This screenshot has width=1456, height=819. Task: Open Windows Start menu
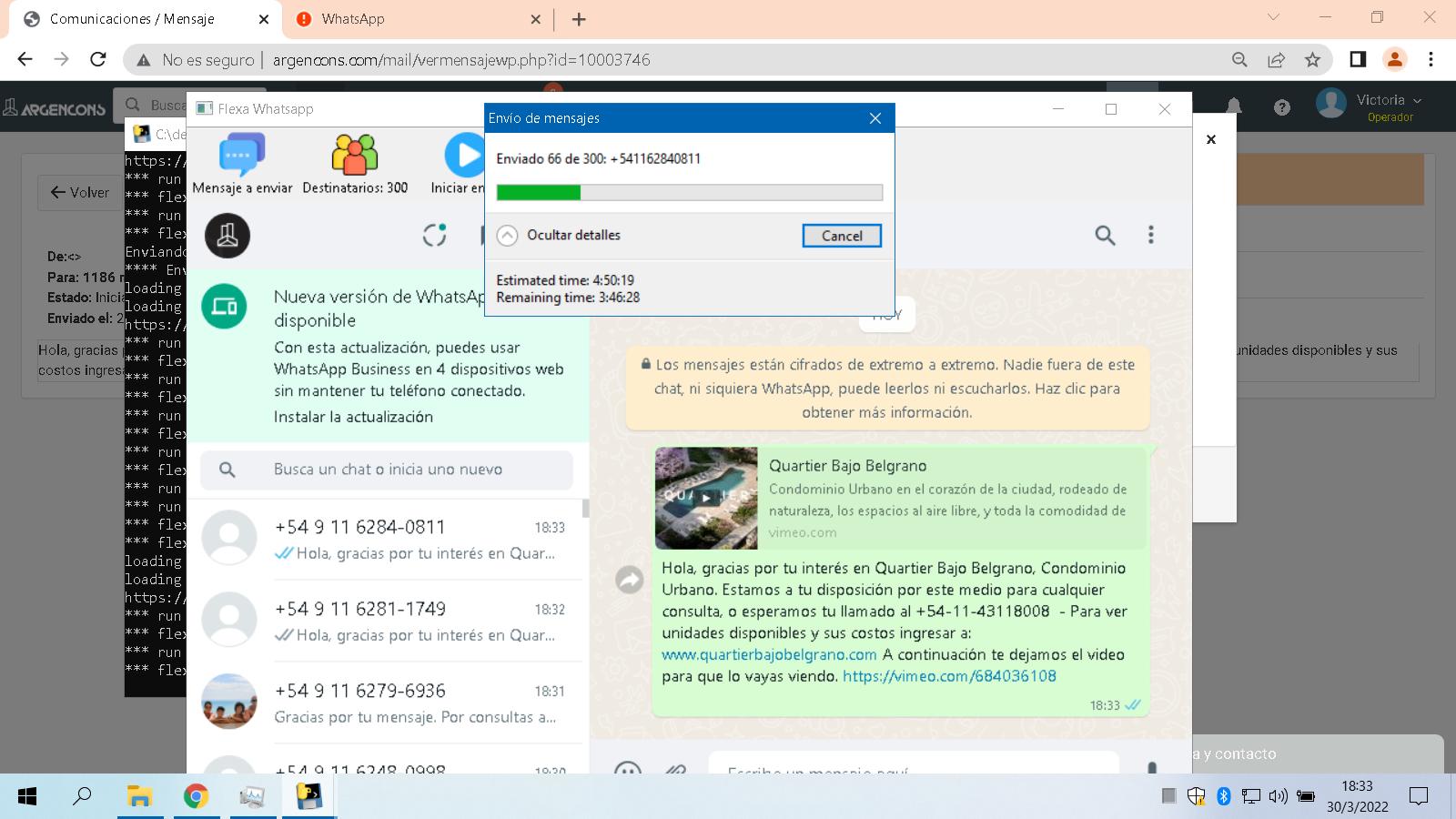point(27,797)
